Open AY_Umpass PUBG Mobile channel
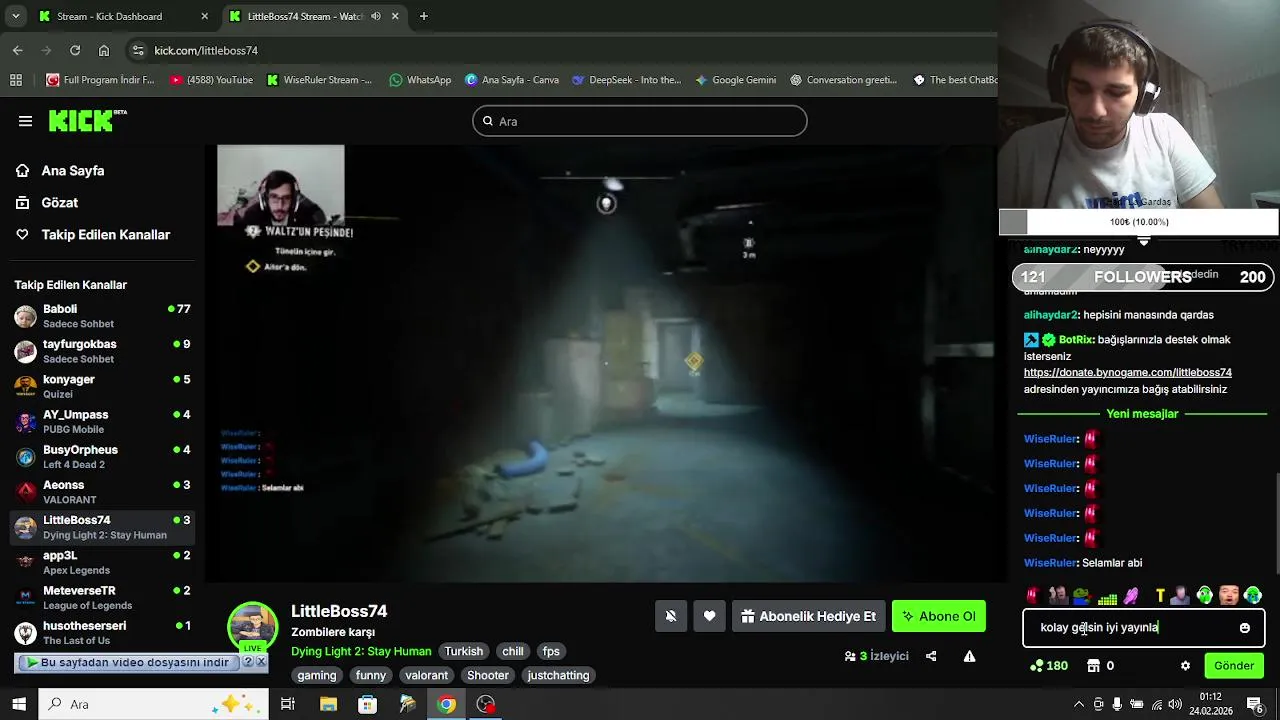Image resolution: width=1280 pixels, height=720 pixels. pos(102,421)
